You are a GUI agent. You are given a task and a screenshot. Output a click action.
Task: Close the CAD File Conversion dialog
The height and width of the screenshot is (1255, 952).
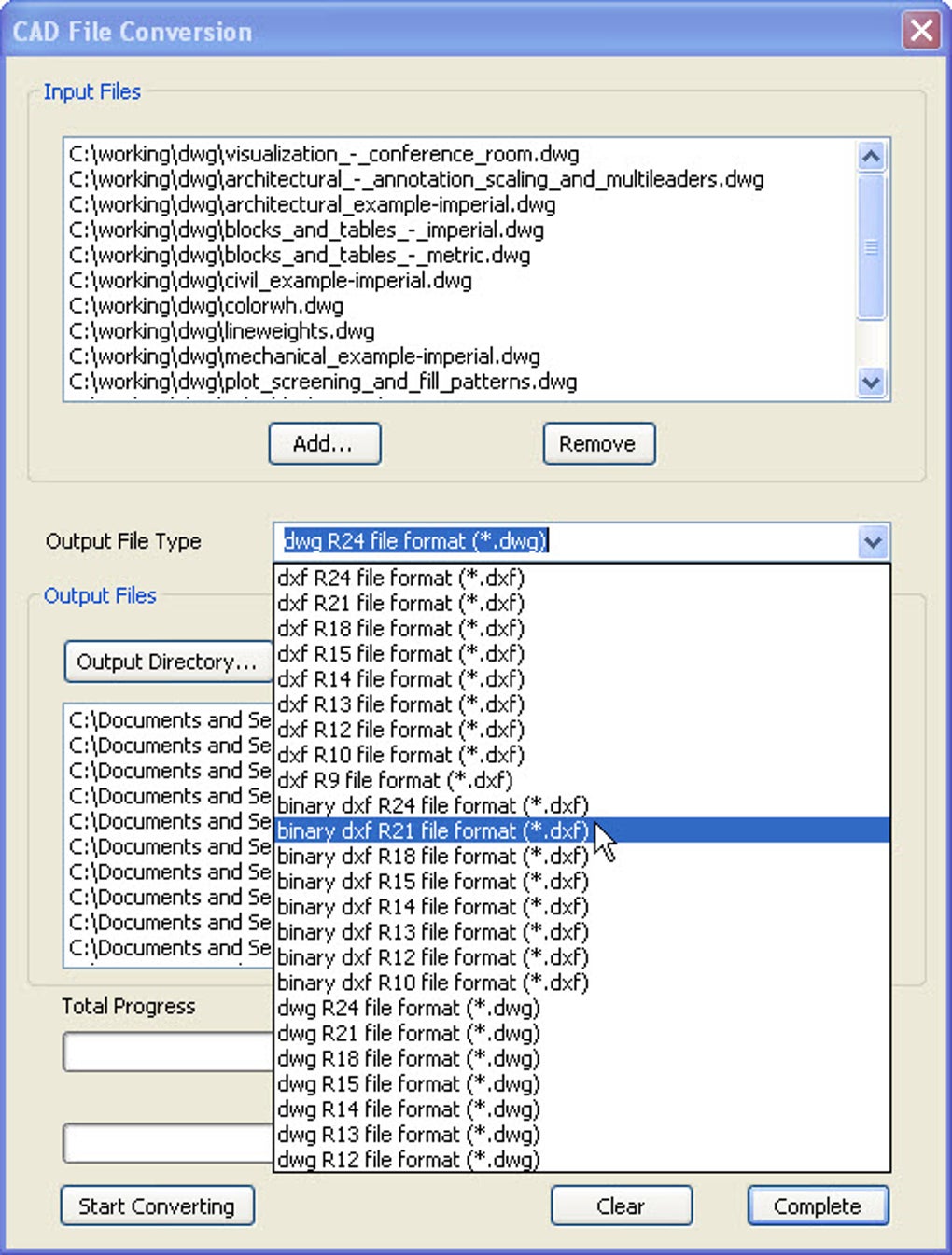[x=921, y=31]
